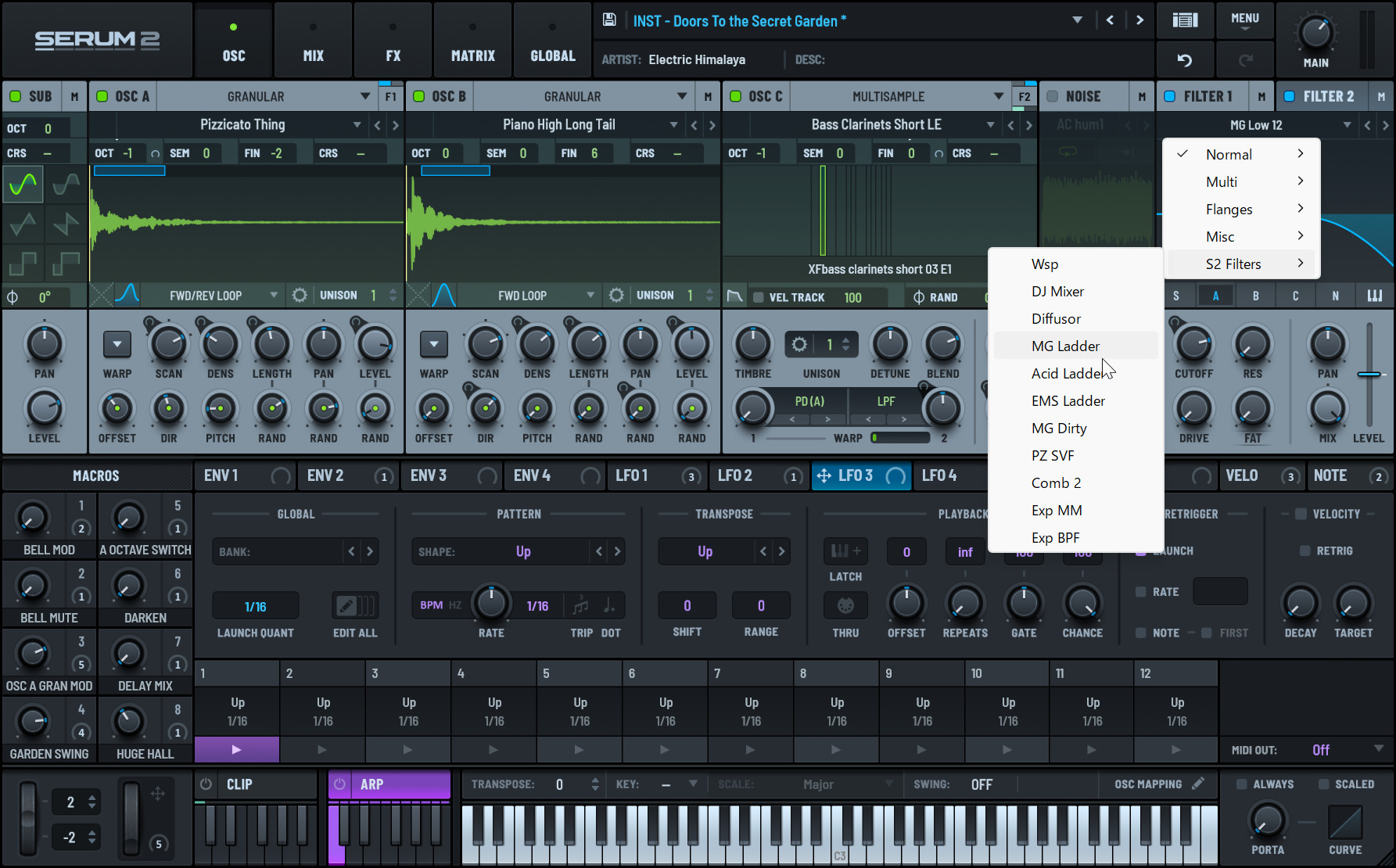The width and height of the screenshot is (1396, 868).
Task: Click the undo arrow icon
Action: click(1184, 60)
